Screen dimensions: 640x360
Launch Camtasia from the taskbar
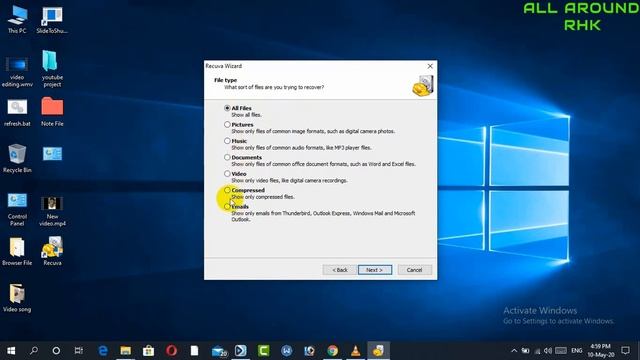pyautogui.click(x=264, y=351)
